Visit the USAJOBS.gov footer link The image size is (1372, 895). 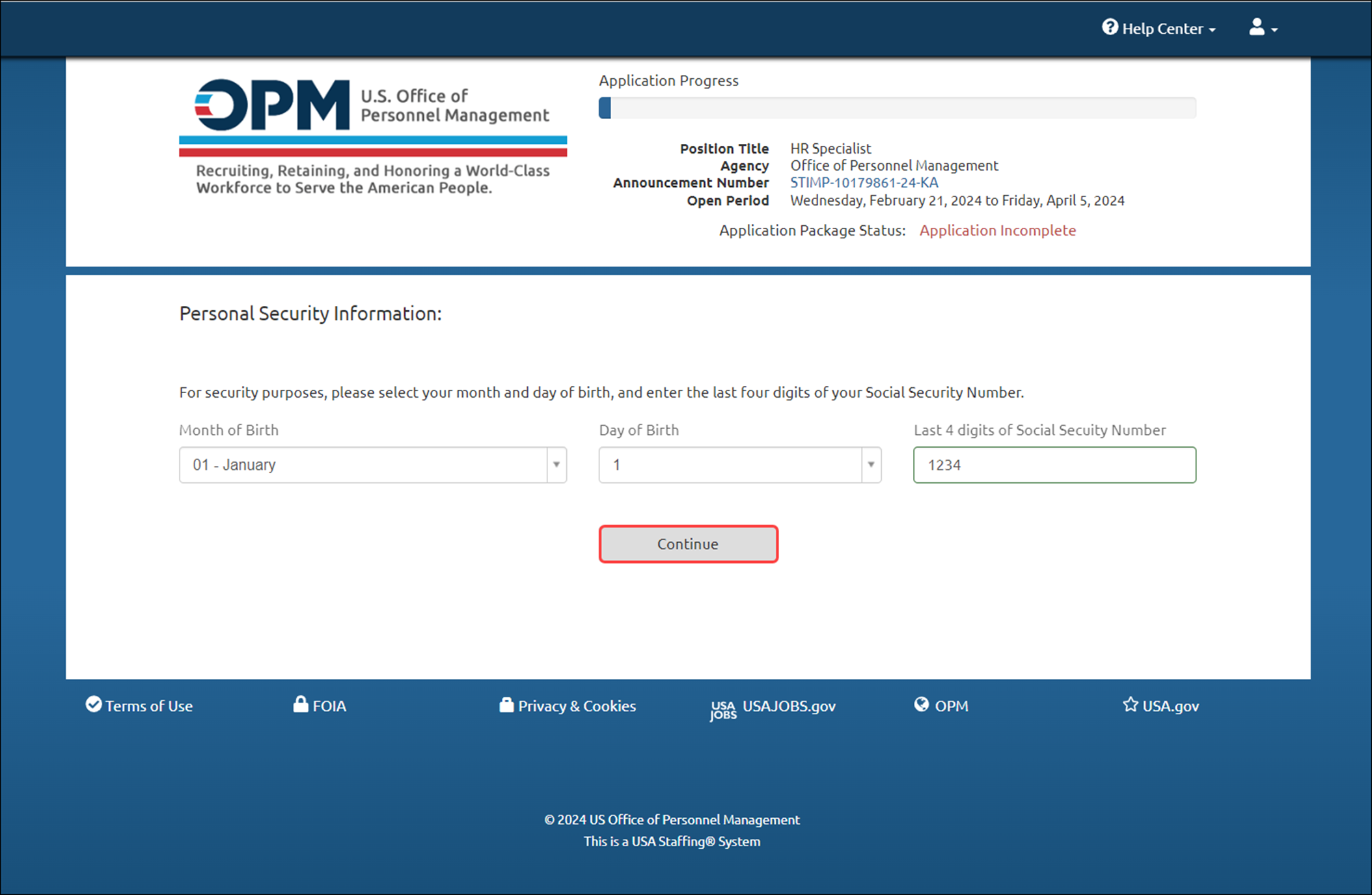(x=773, y=708)
